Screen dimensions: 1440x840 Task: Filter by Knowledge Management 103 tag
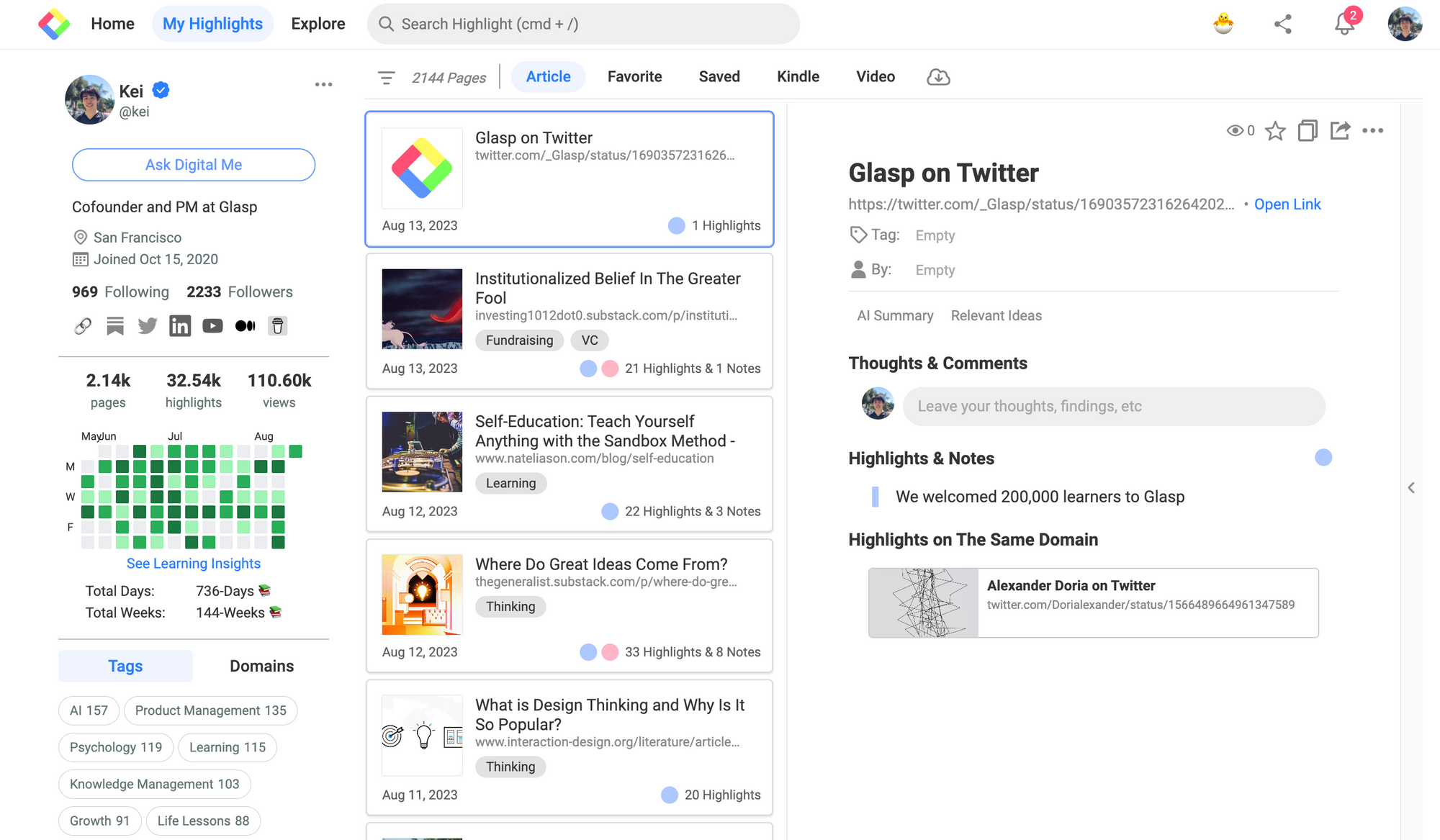[x=154, y=784]
